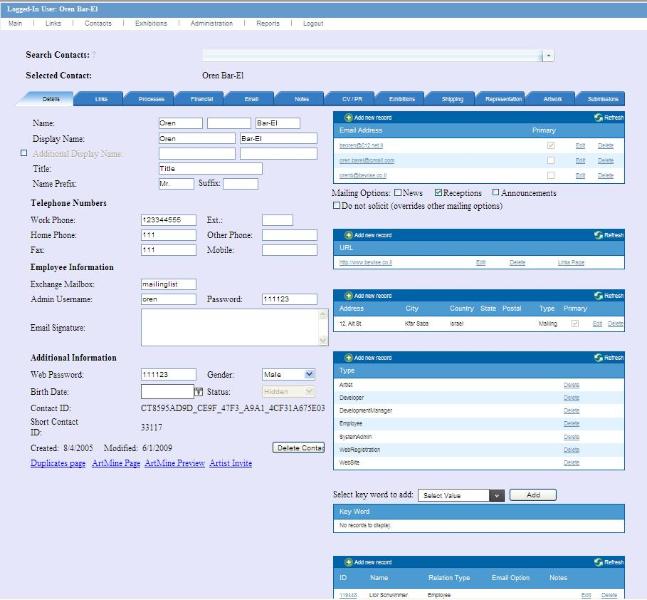Click Refresh icon in Relation Type panel
Screen dimensions: 647x600
(598, 562)
